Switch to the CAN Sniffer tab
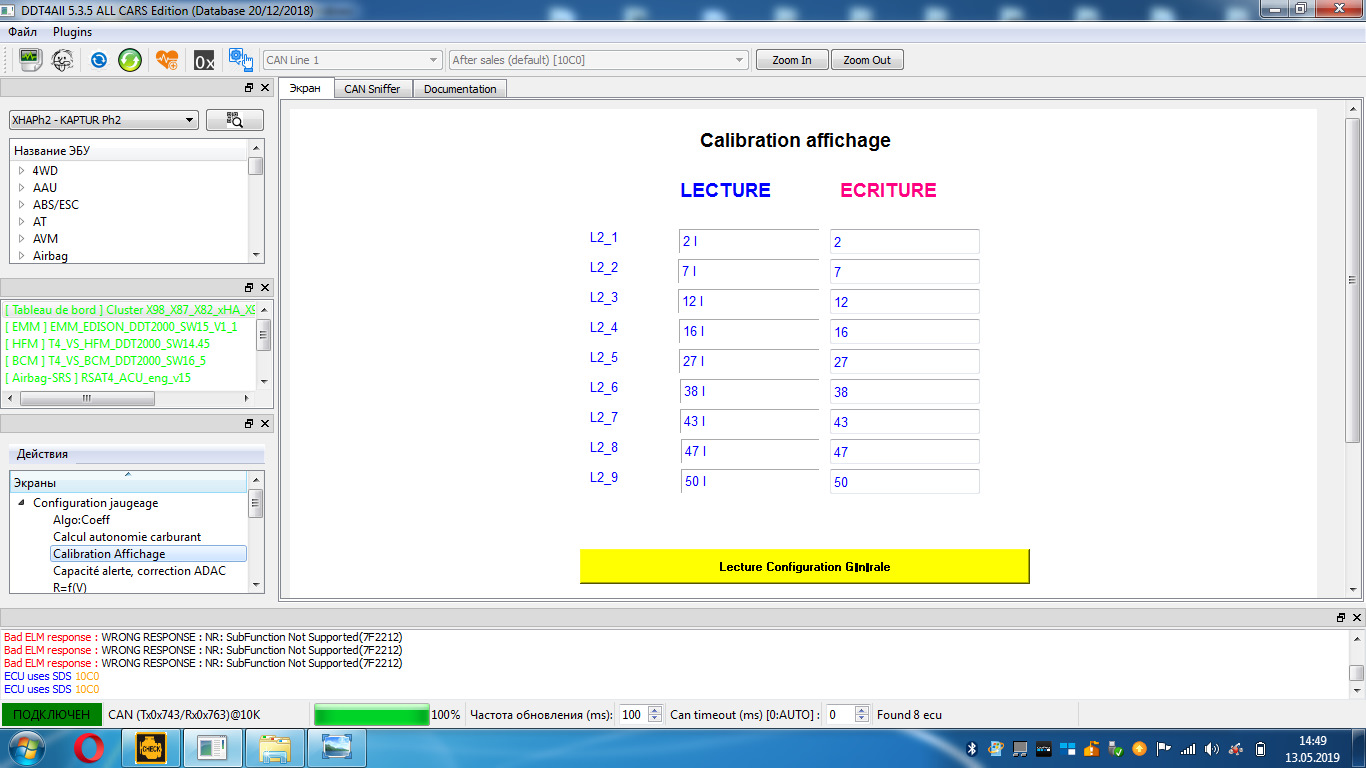Screen dimensions: 1366x768 click(372, 89)
